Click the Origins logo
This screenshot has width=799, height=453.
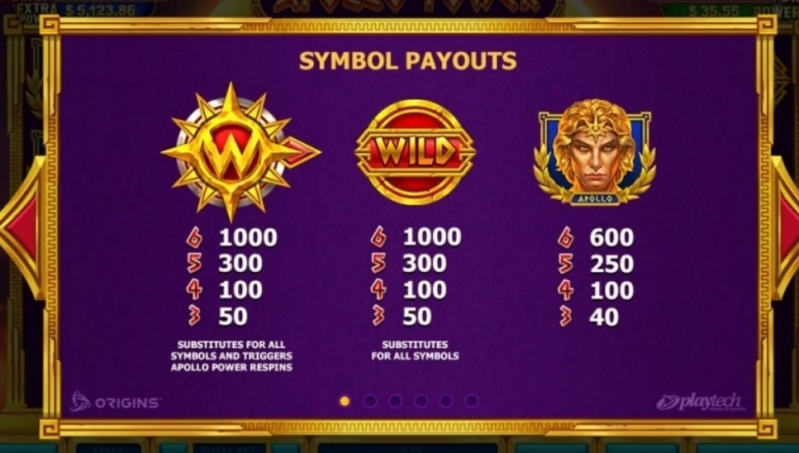115,402
